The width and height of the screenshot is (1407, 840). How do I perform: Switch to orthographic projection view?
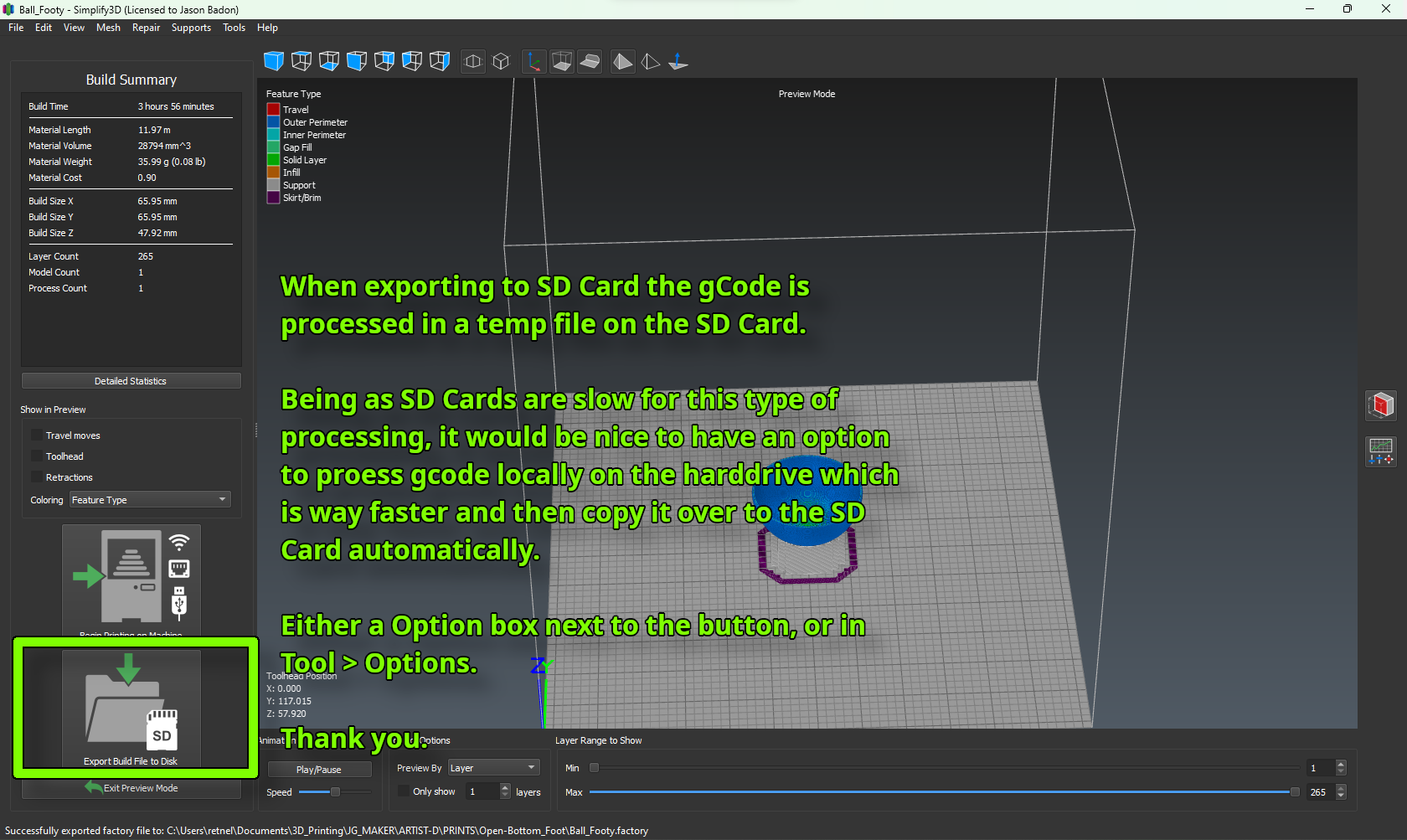(501, 61)
